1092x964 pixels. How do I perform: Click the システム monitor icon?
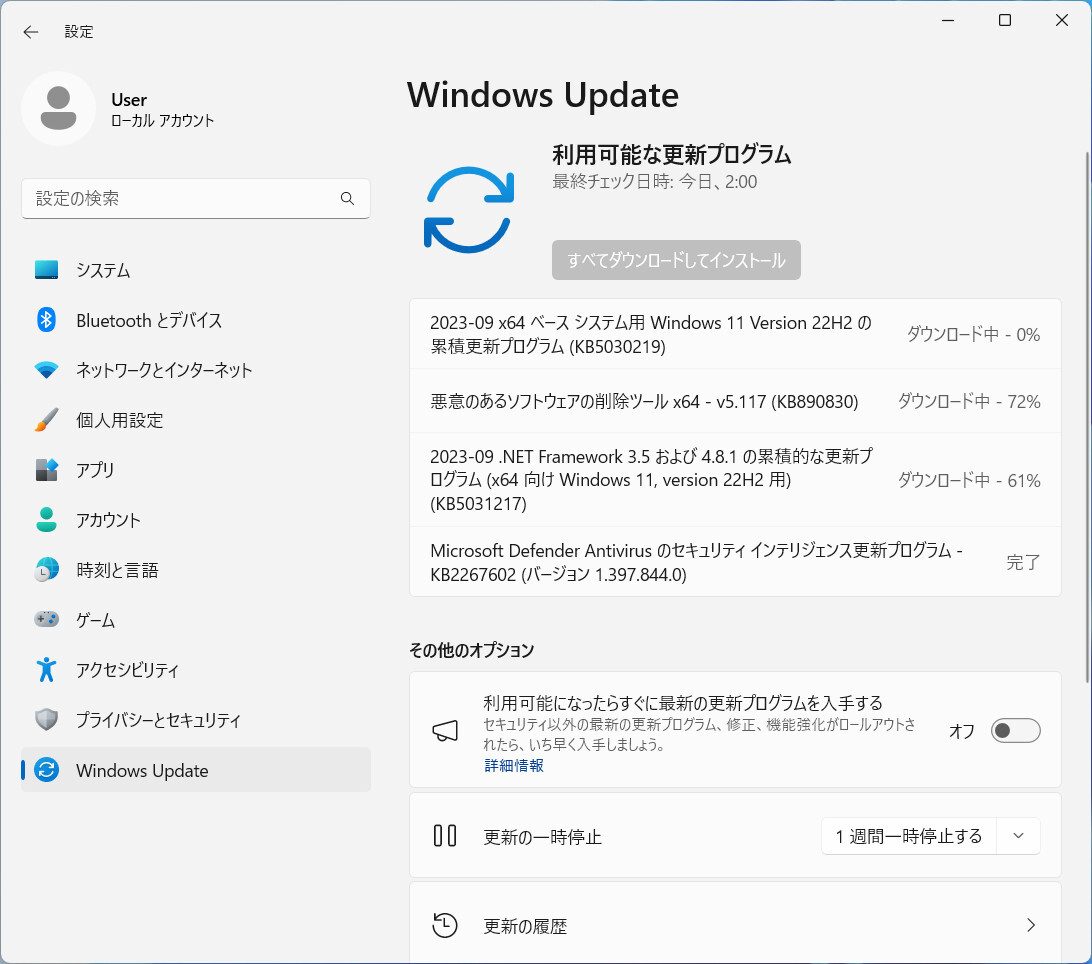pos(47,270)
